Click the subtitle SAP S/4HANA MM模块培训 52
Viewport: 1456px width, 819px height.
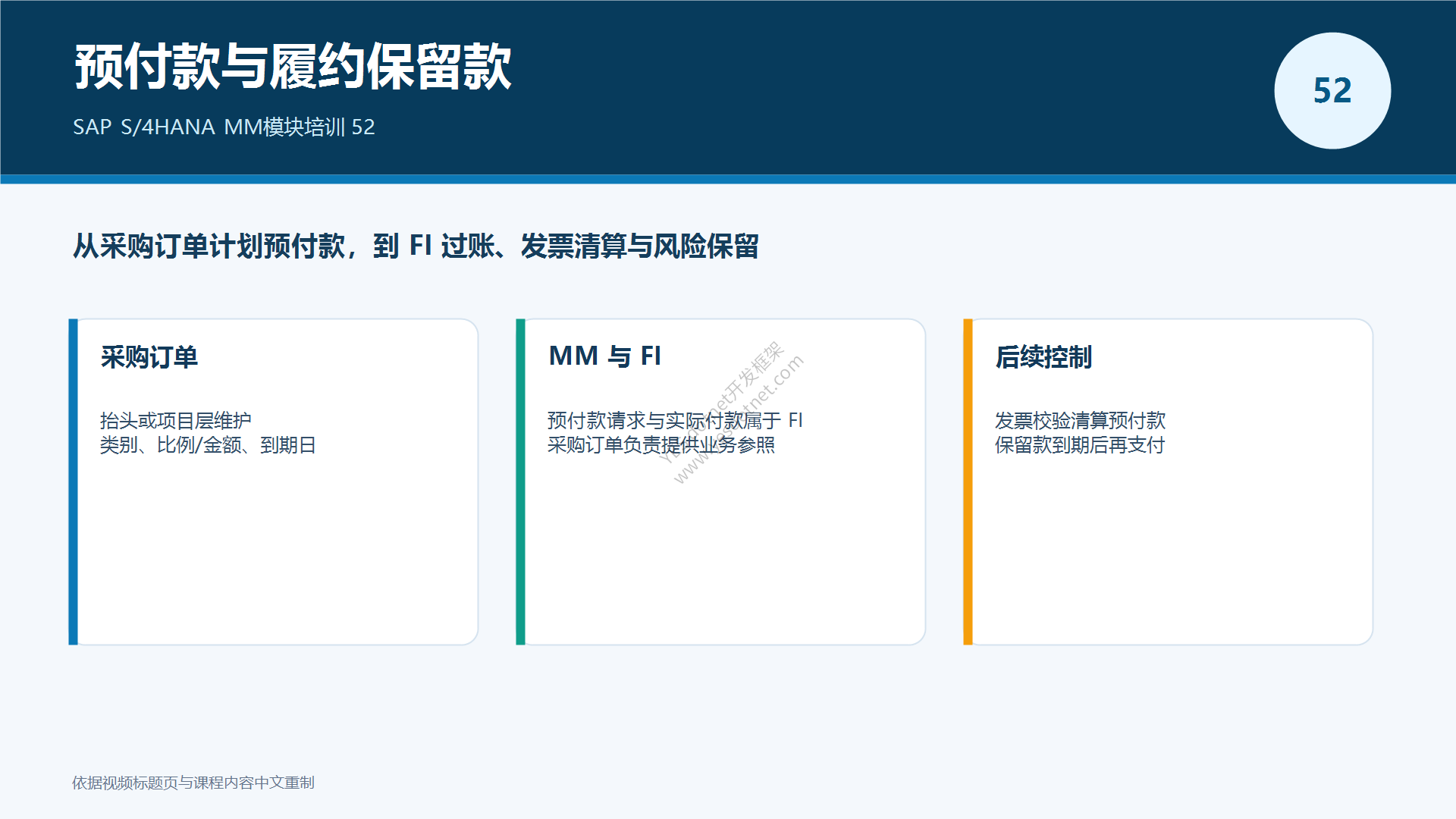224,127
